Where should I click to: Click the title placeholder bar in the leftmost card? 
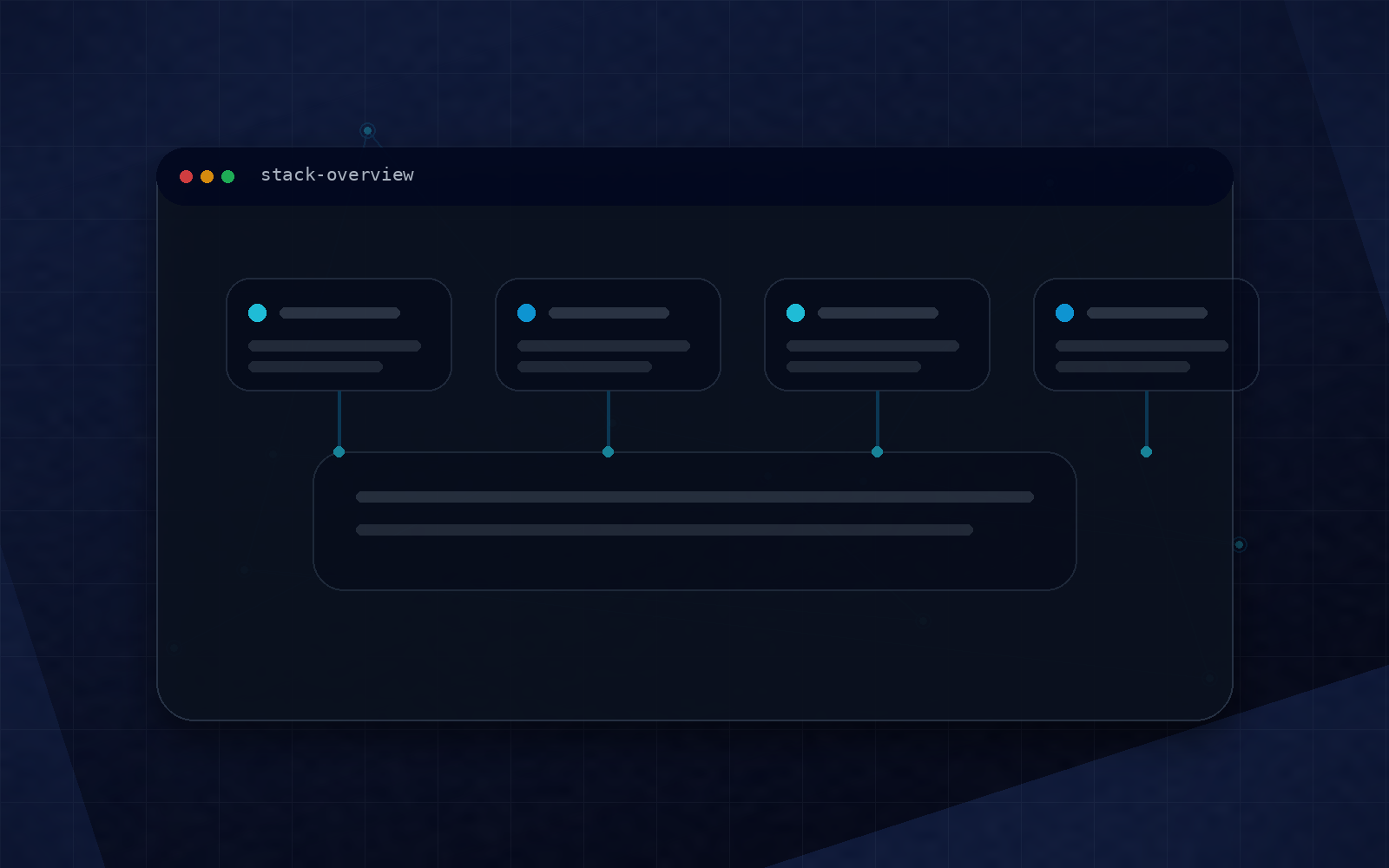tap(339, 312)
